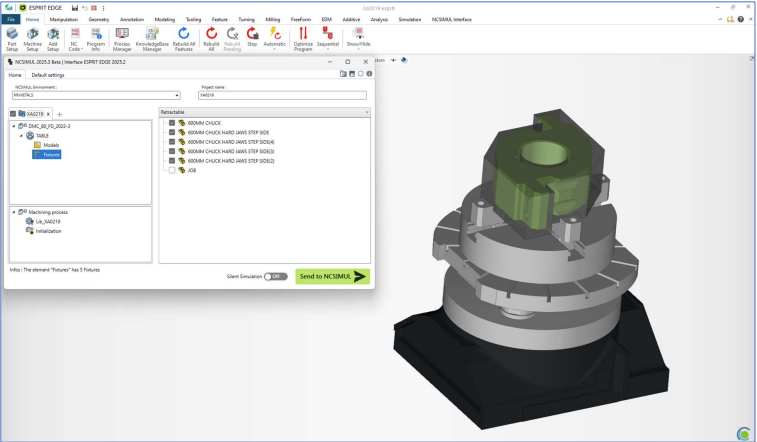Open the quick access overflow dots menu

[x=103, y=8]
